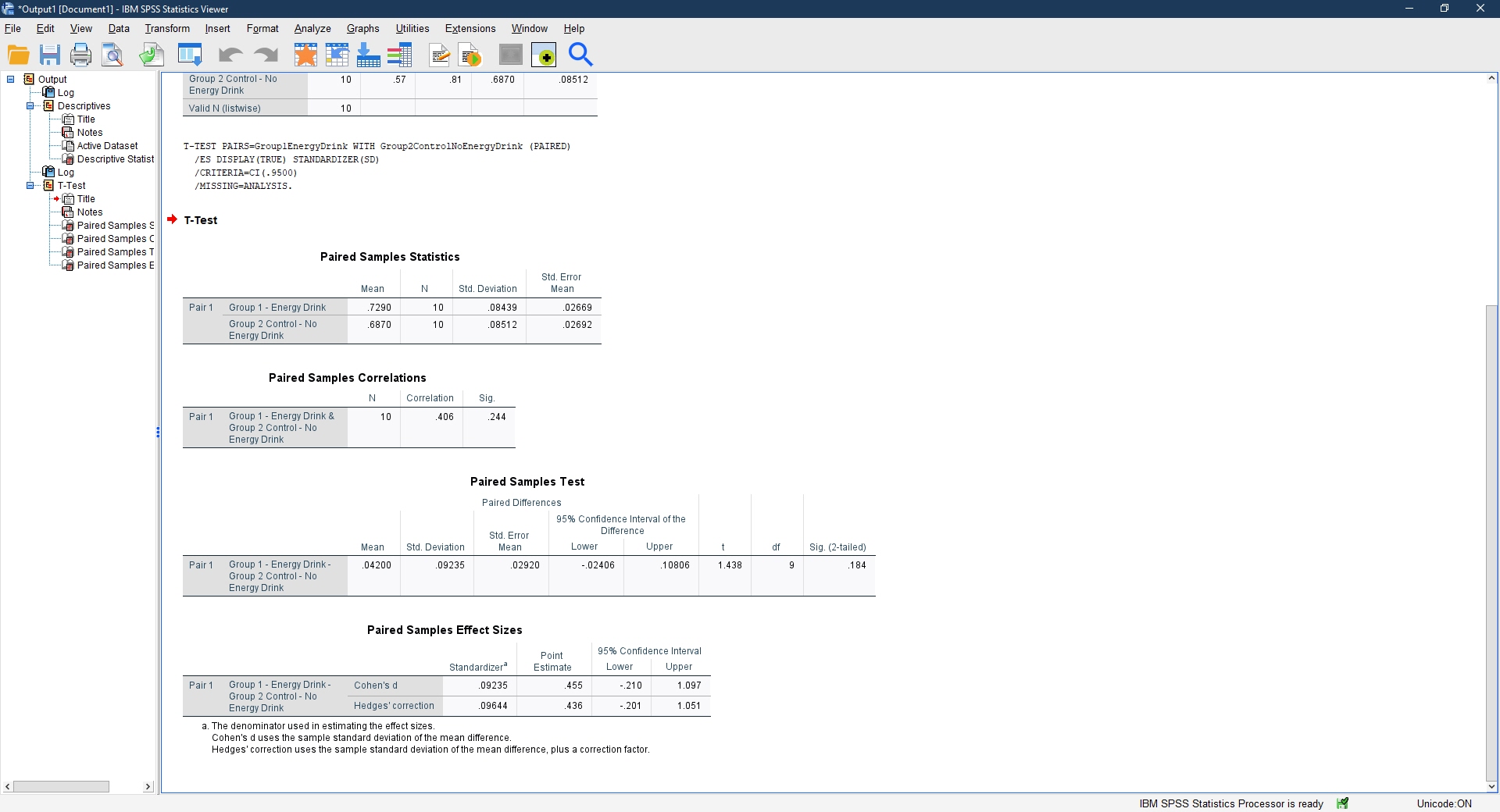Save the output document
1500x812 pixels.
pyautogui.click(x=50, y=55)
